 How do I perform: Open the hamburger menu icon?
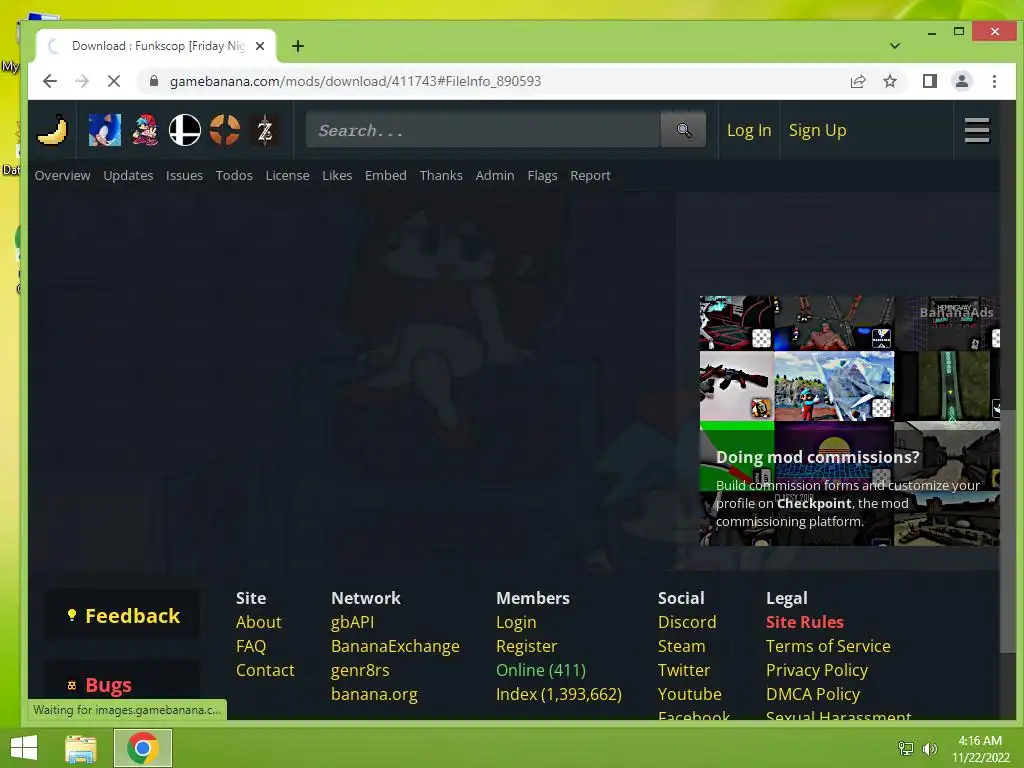[977, 130]
